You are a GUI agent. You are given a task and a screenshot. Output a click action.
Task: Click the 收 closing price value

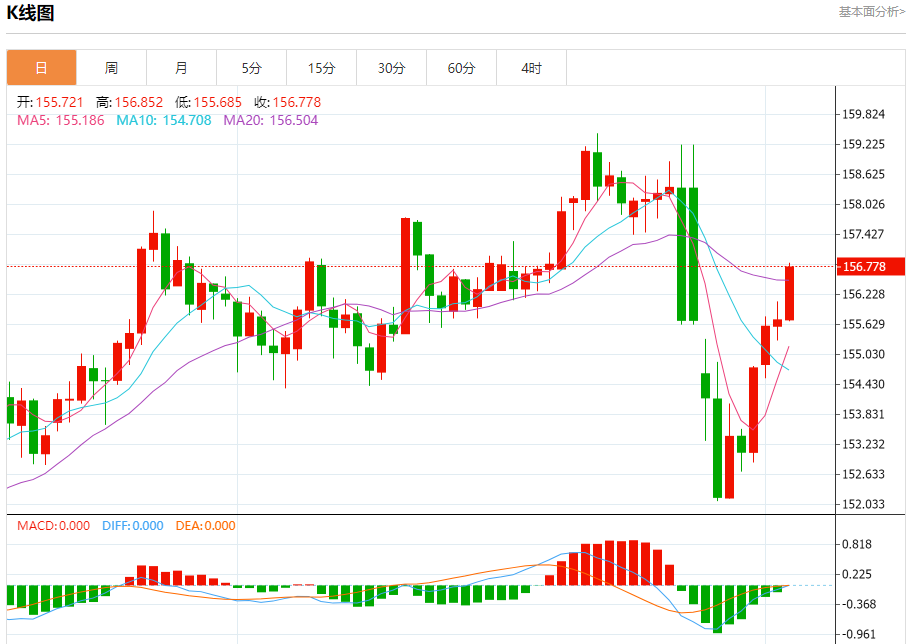click(x=288, y=102)
